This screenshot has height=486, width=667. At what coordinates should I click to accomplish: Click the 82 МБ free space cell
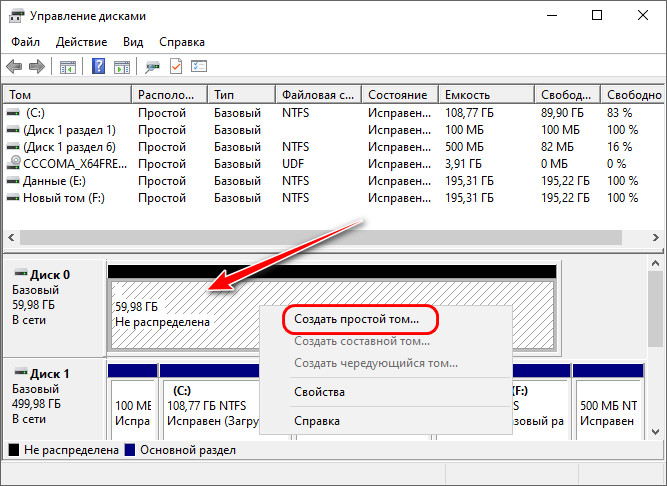557,147
